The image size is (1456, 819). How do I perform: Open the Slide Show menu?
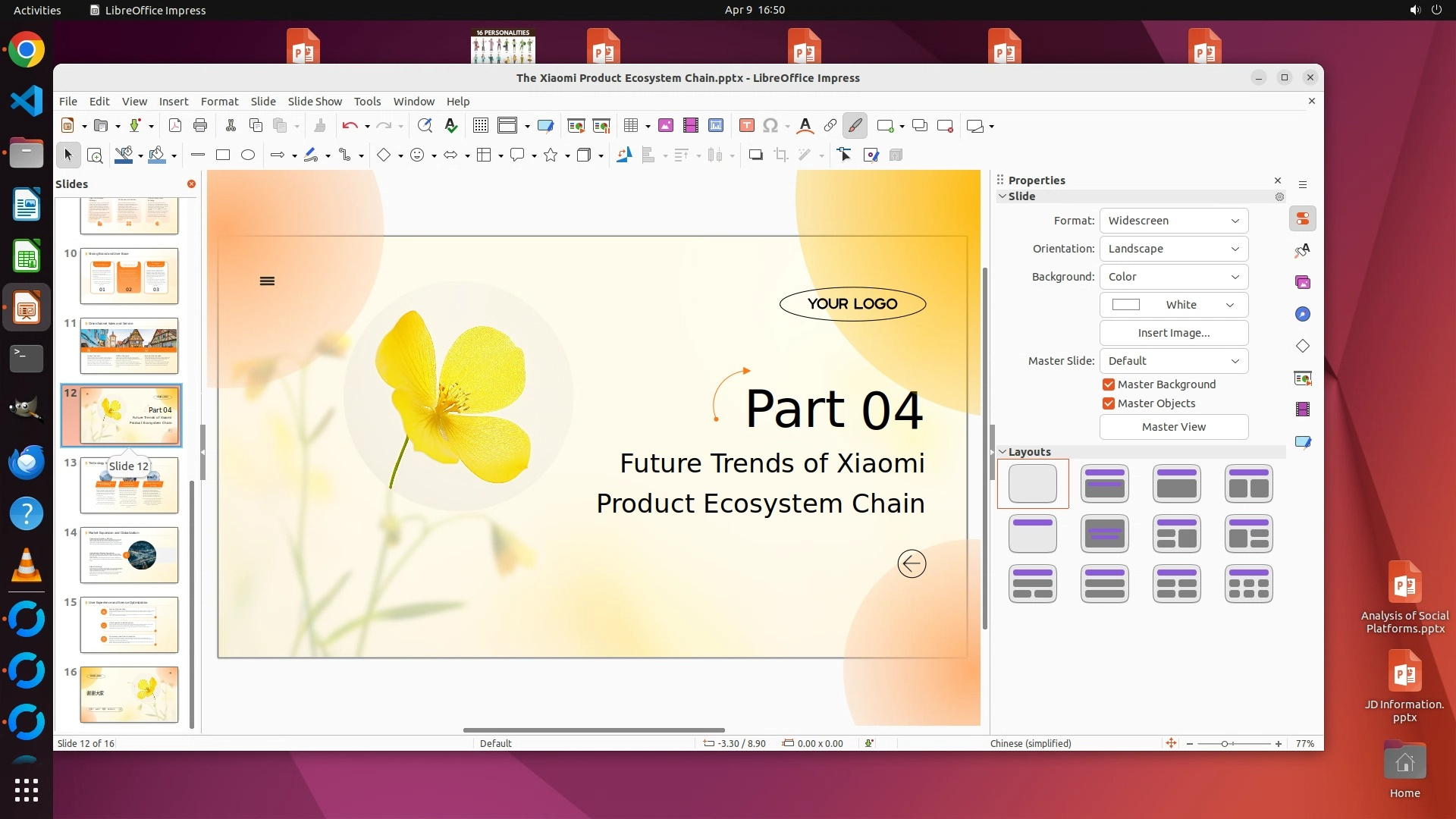[x=315, y=102]
